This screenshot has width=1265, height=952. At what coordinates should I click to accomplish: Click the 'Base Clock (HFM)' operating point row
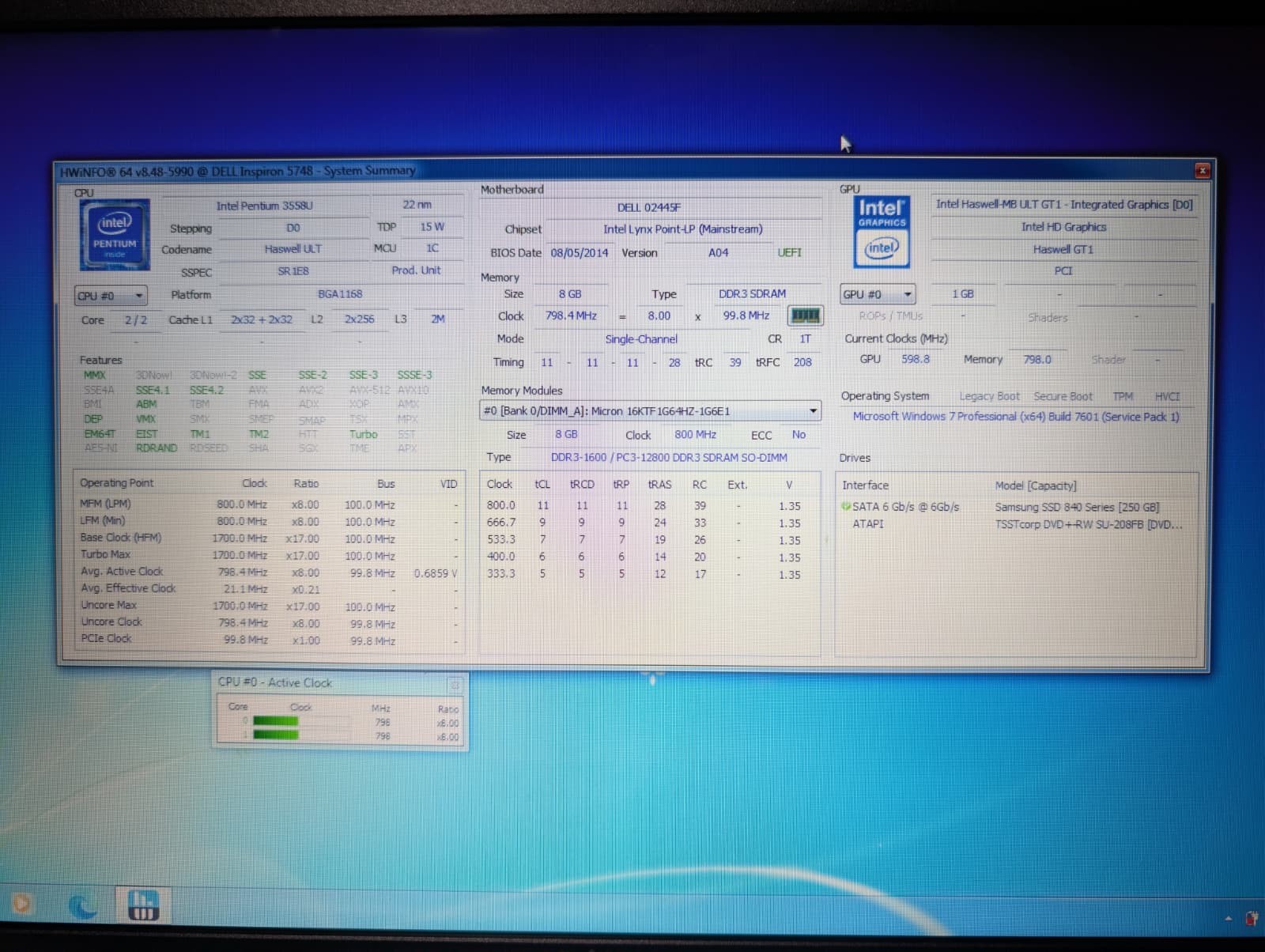[269, 538]
